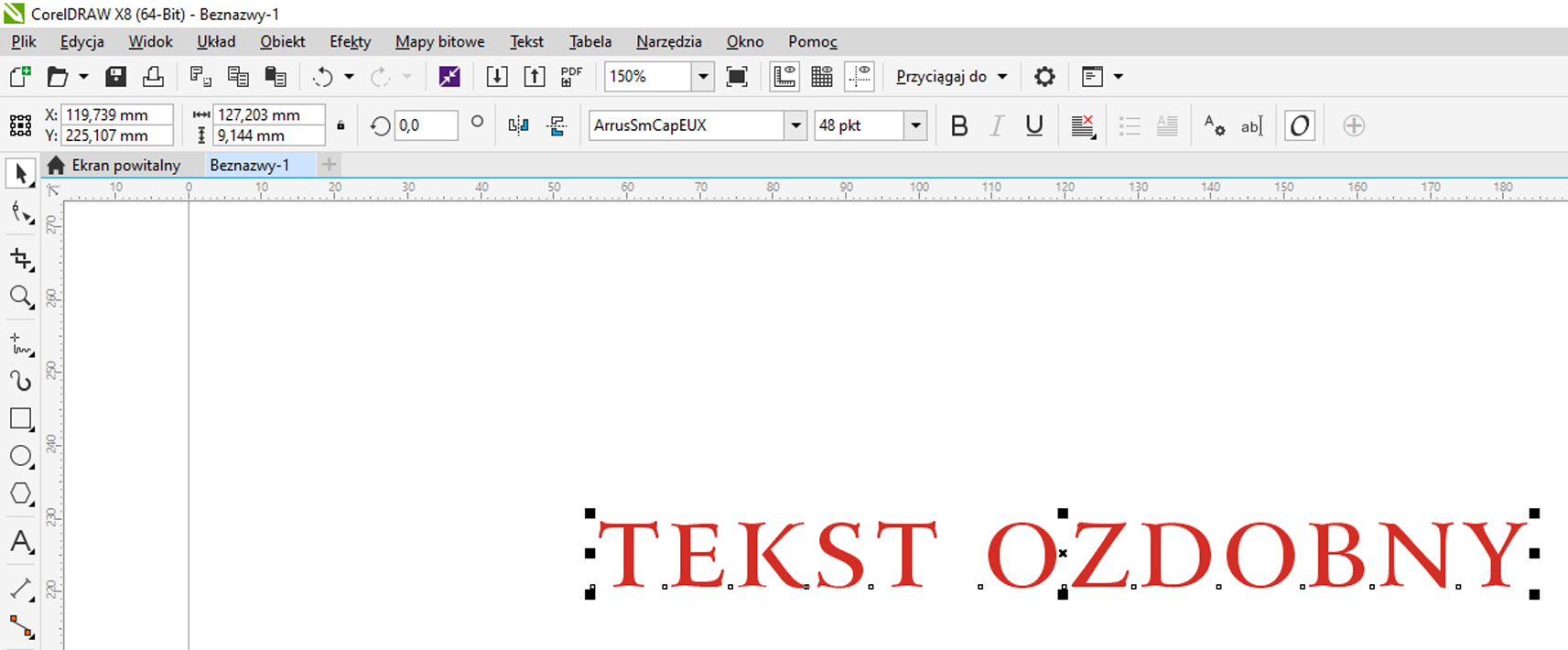The height and width of the screenshot is (650, 1568).
Task: Add a new document tab with plus
Action: (x=330, y=165)
